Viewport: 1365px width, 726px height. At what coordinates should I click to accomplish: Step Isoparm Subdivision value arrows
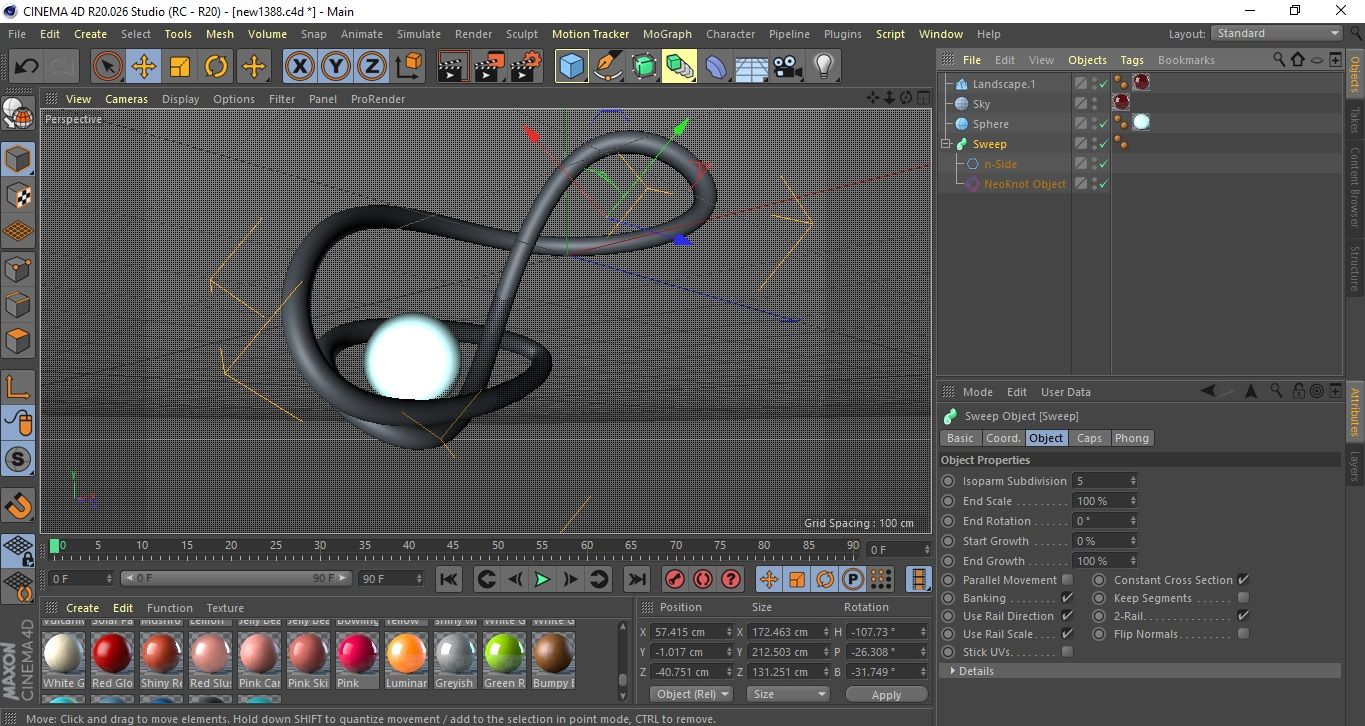(1132, 481)
